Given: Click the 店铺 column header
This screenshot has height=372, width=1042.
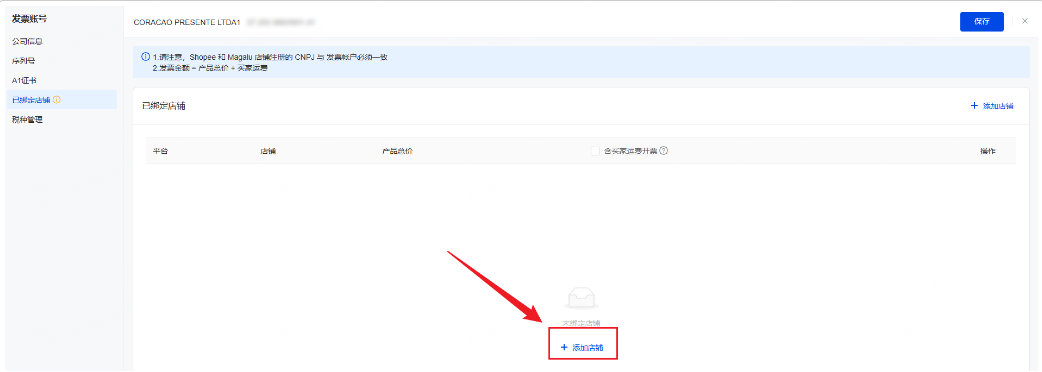Looking at the screenshot, I should pos(268,151).
